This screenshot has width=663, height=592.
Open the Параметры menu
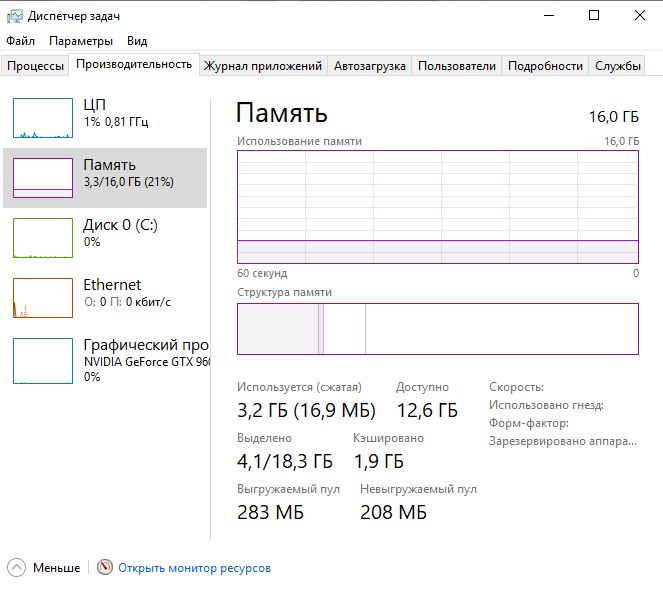click(81, 41)
